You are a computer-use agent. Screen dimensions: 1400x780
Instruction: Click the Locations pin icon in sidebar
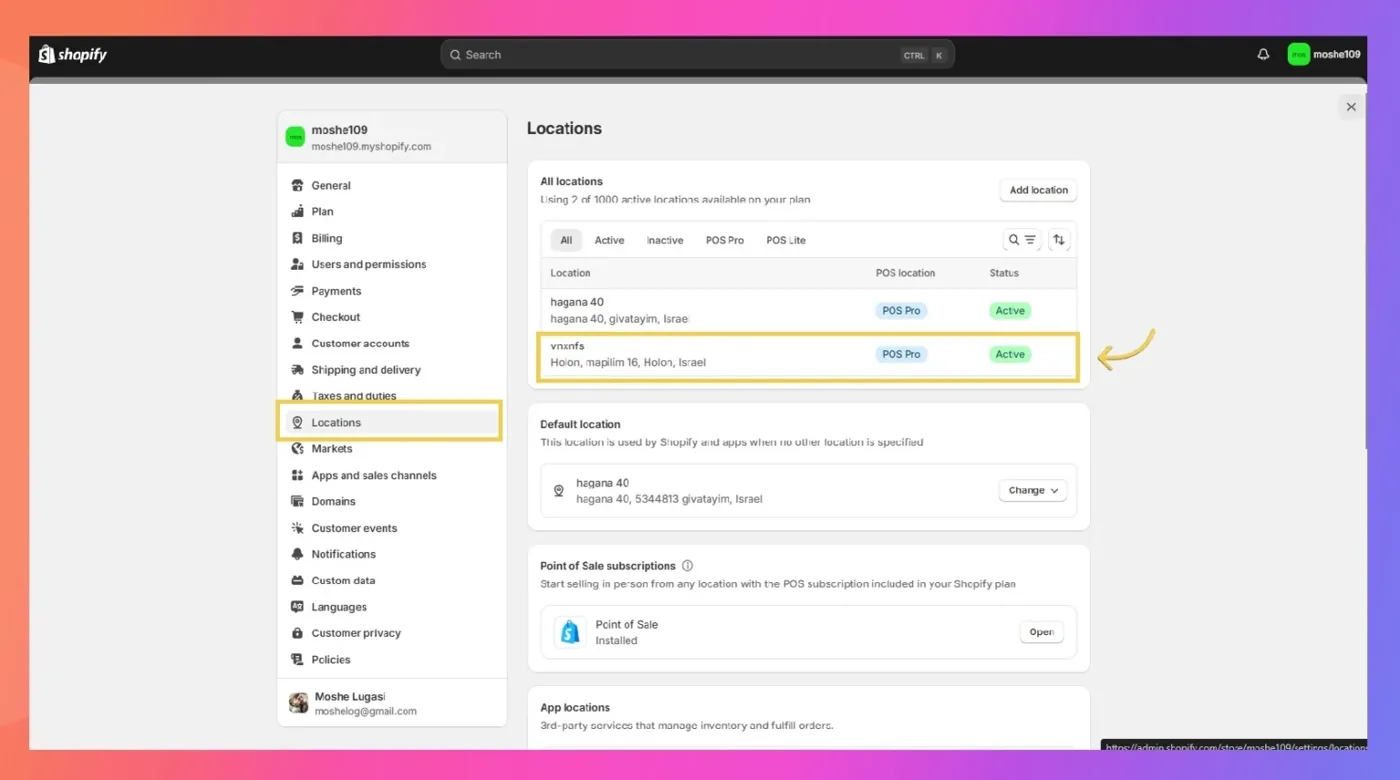[x=297, y=422]
